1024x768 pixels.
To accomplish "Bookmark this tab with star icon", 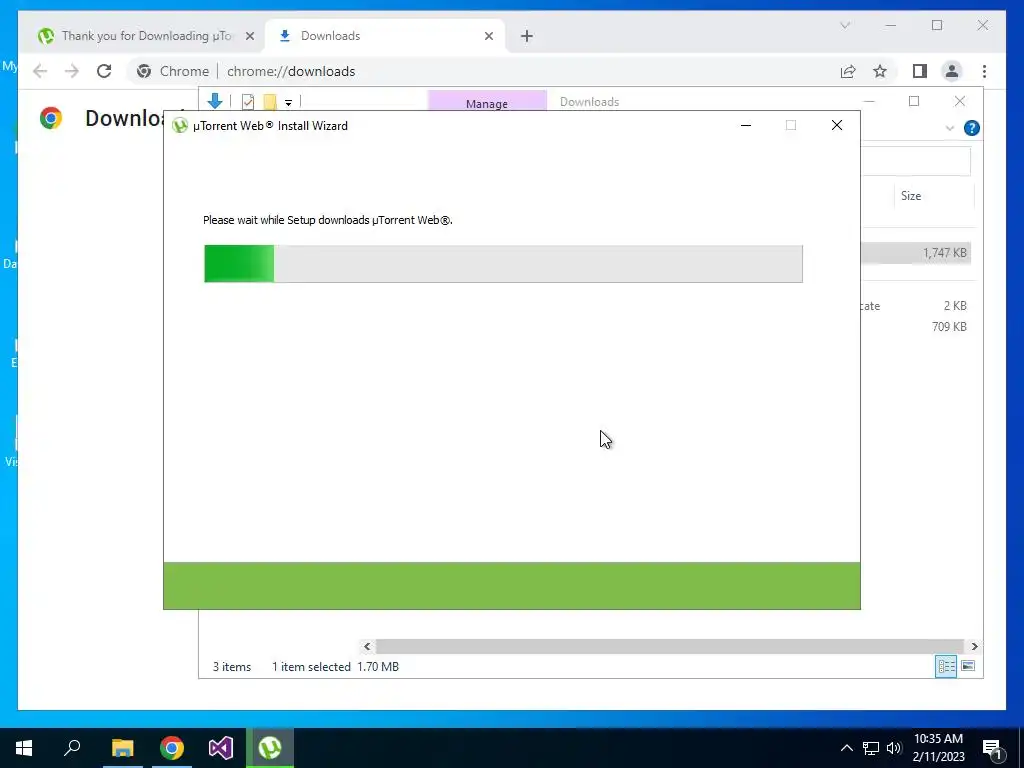I will click(880, 71).
